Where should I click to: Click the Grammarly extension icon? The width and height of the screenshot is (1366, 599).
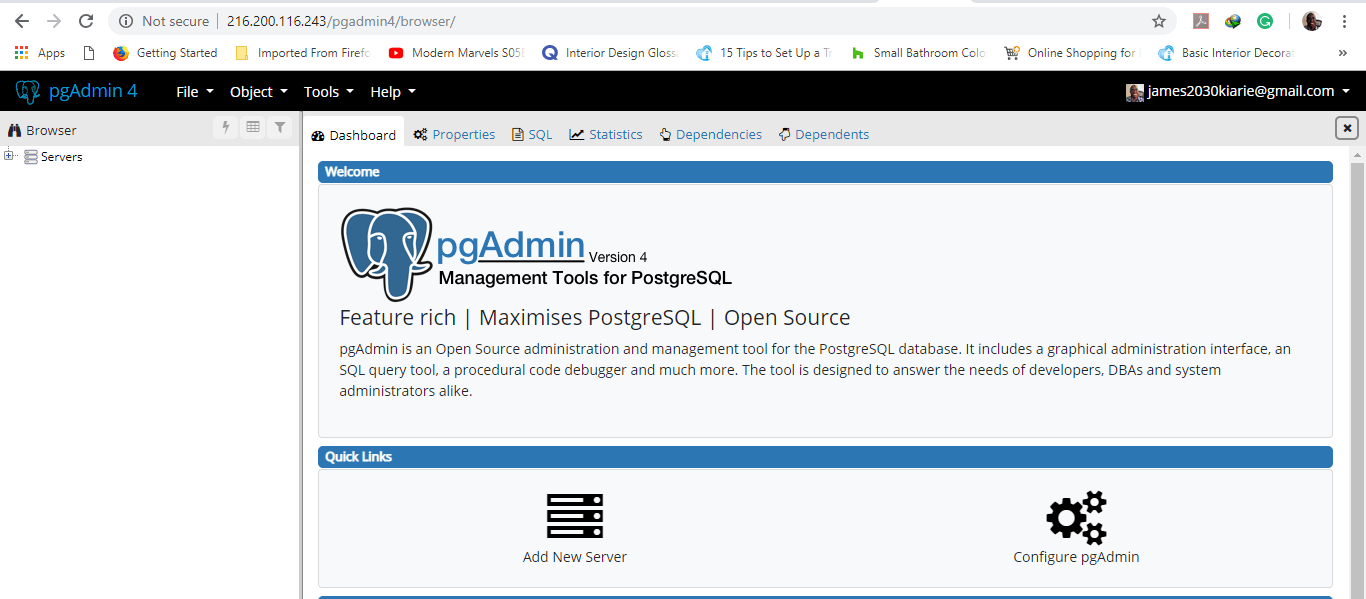pos(1265,21)
